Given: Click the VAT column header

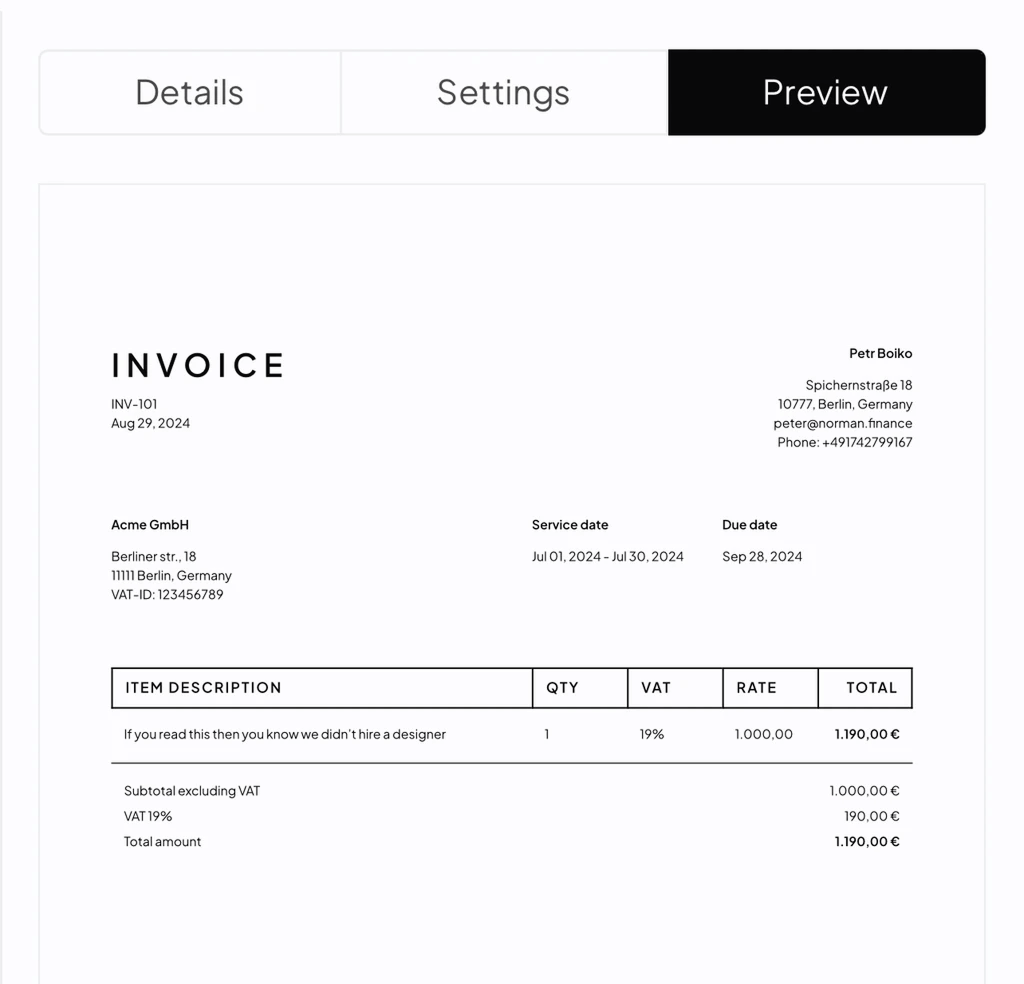Looking at the screenshot, I should point(656,688).
